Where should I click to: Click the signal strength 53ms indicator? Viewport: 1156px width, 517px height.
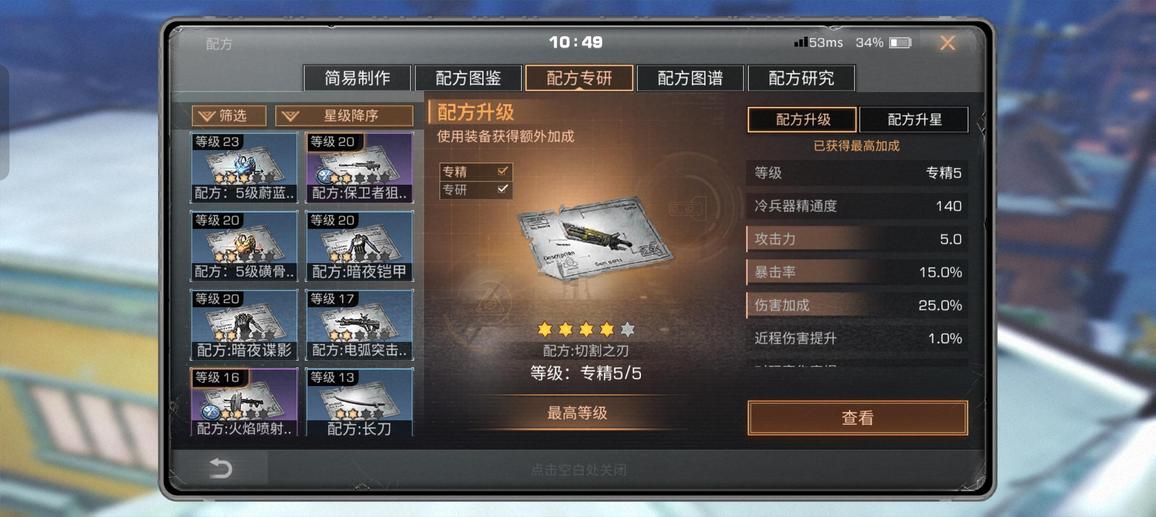pos(818,43)
